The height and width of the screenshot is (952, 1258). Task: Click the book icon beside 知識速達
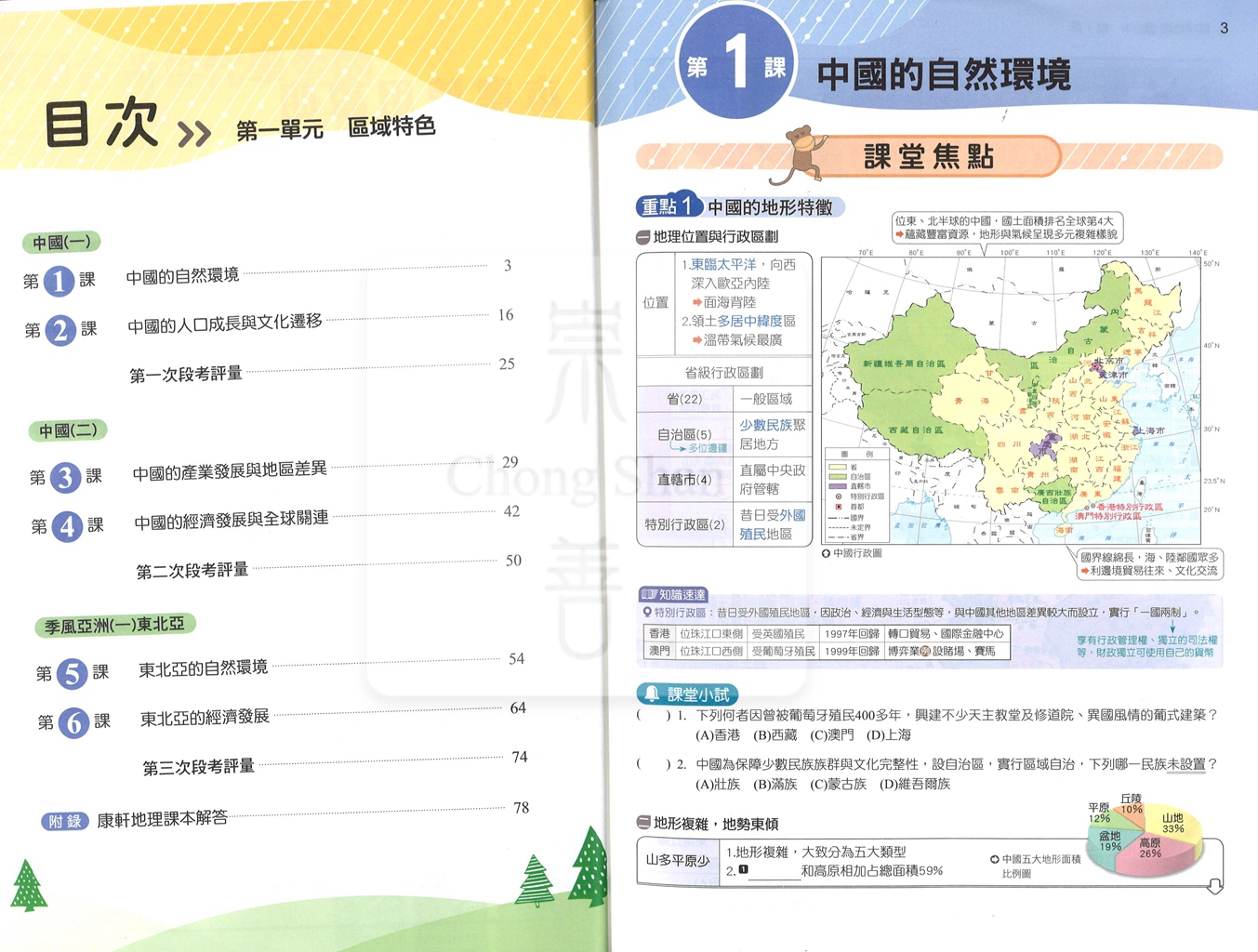[648, 594]
